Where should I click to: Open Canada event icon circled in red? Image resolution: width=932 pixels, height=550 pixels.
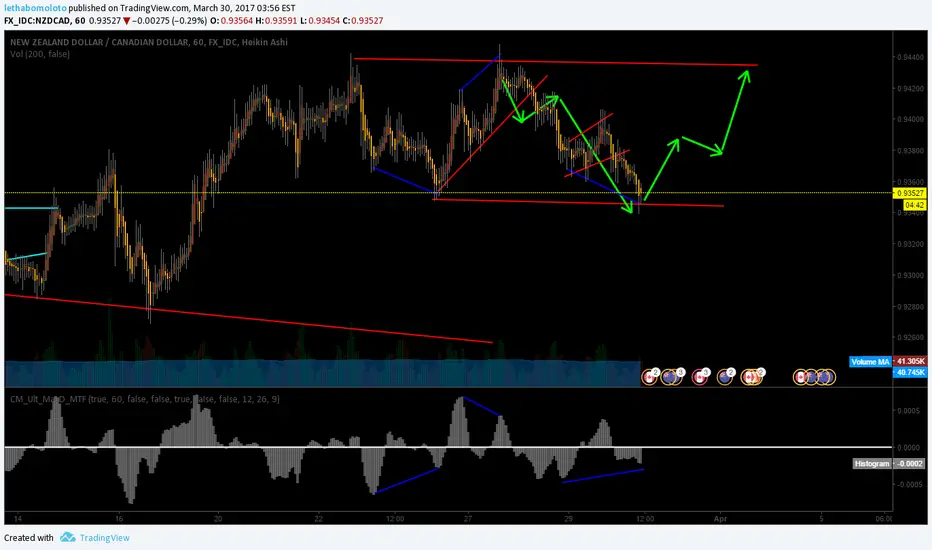pos(699,377)
